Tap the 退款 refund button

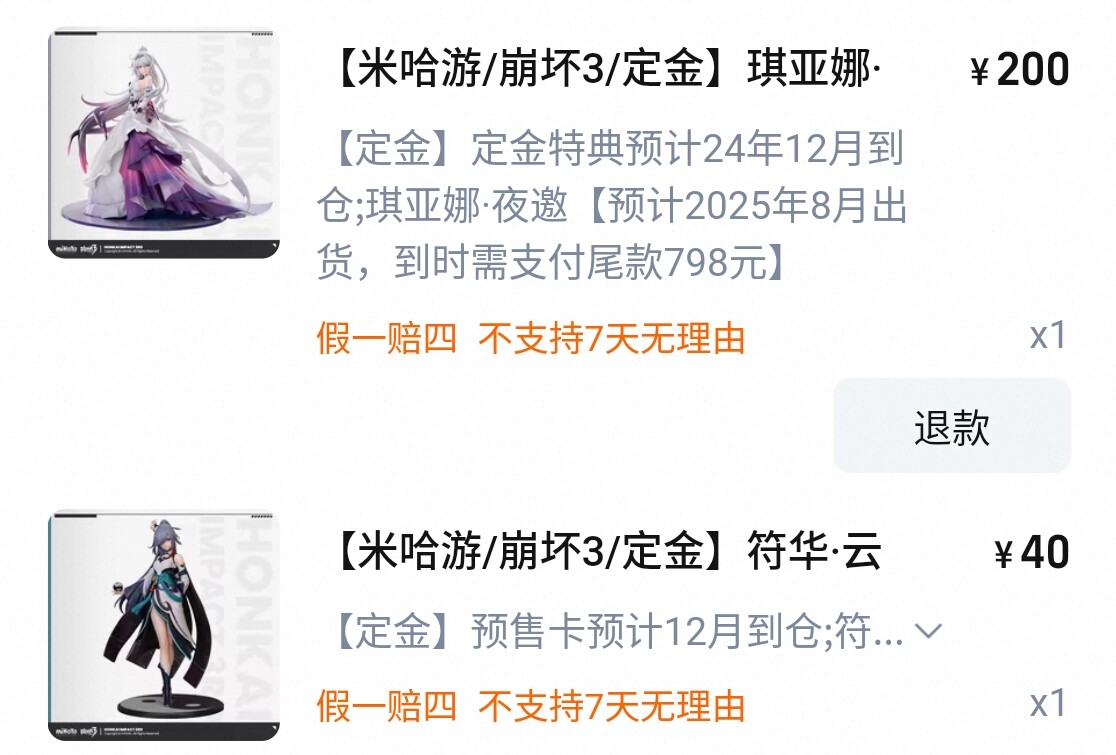(952, 426)
